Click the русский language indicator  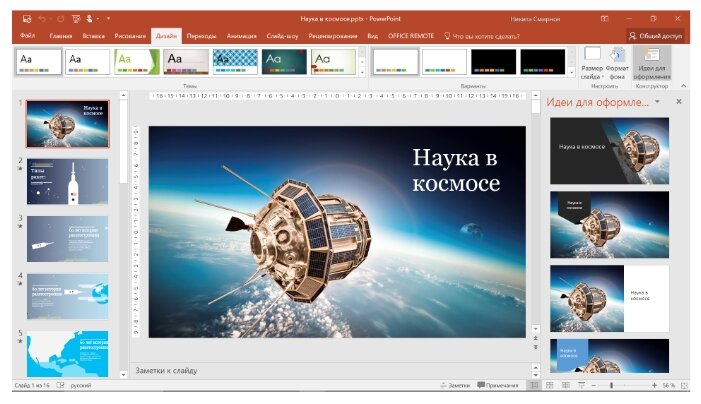coord(81,385)
